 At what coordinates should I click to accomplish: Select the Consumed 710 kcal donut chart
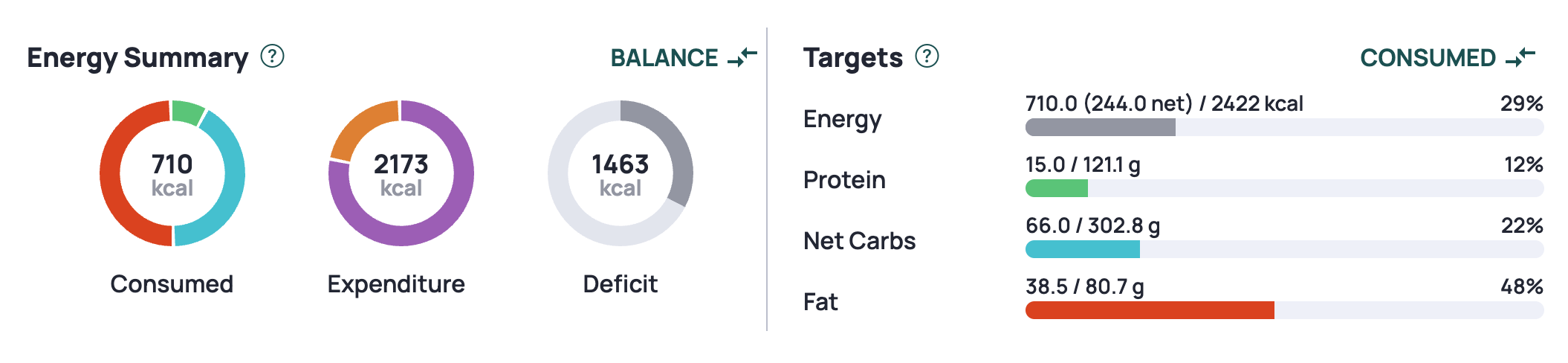pos(172,173)
